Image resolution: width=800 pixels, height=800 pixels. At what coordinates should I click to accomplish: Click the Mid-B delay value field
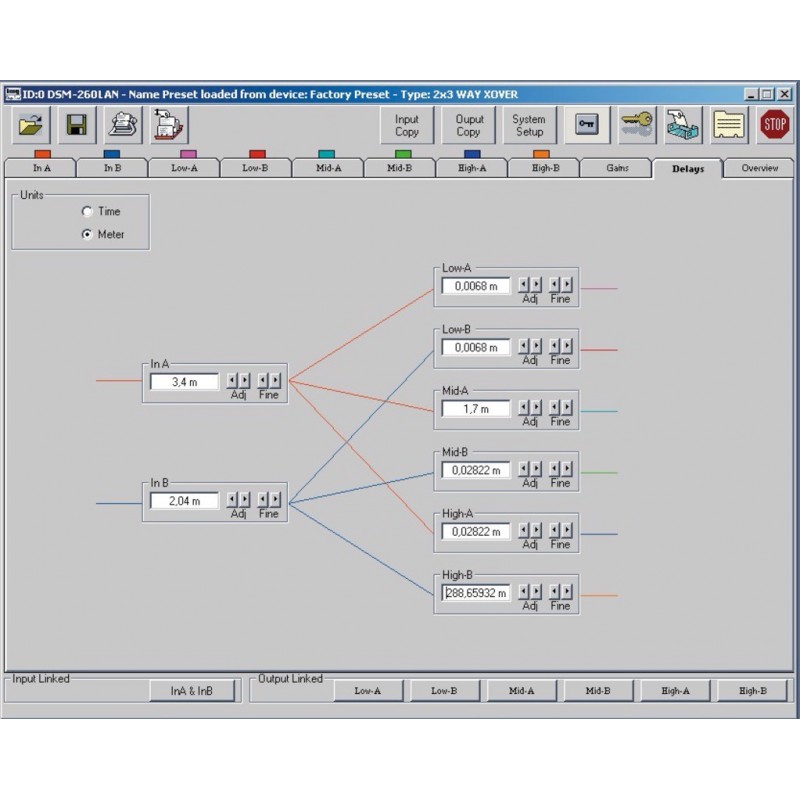pos(476,470)
